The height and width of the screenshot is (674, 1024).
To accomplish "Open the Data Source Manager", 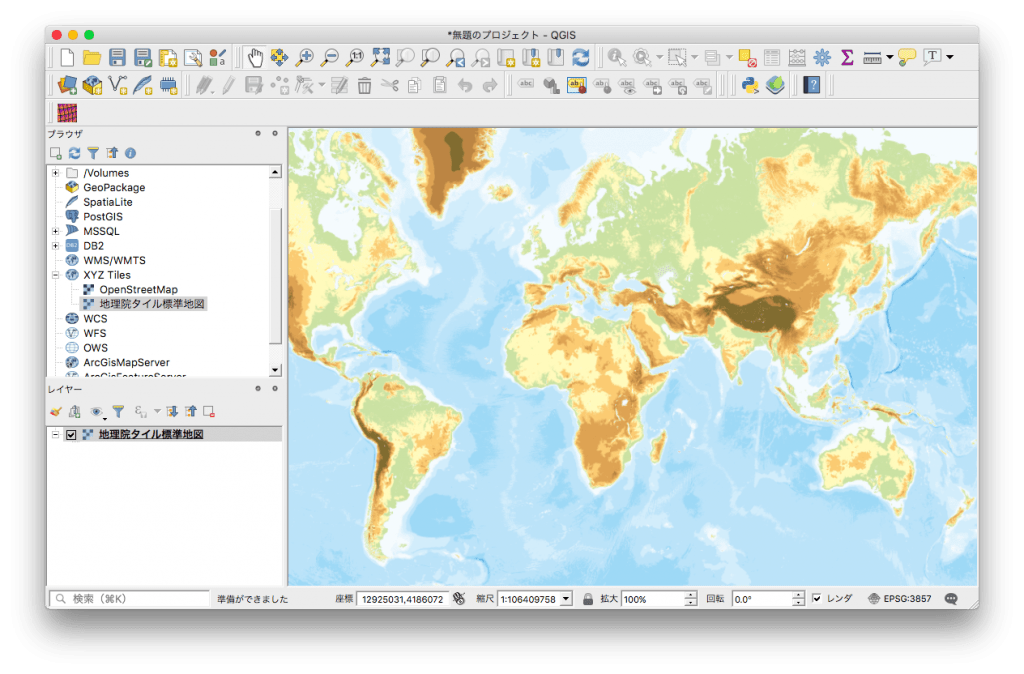I will coord(67,84).
